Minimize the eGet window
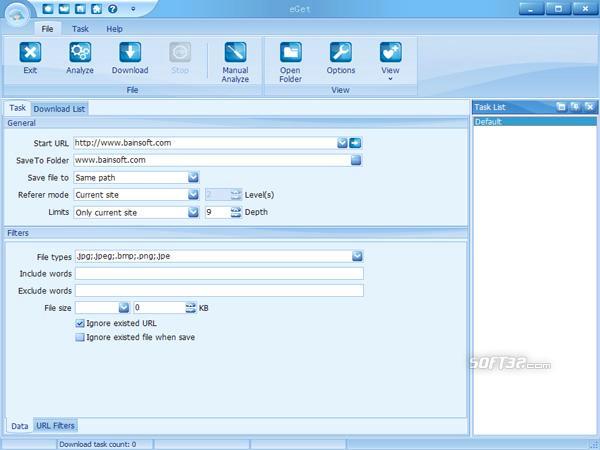Viewport: 600px width, 450px height. [x=531, y=8]
